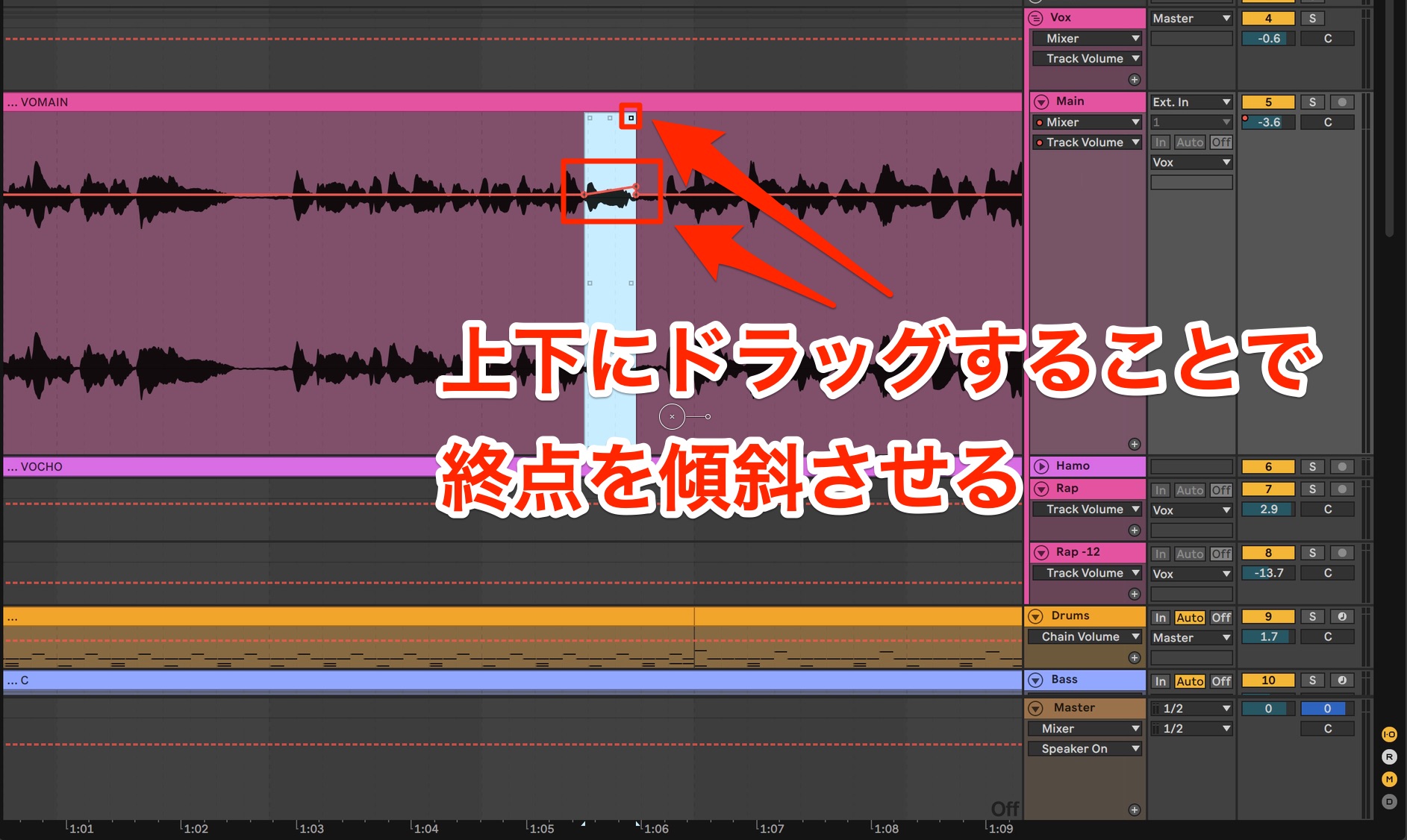Click the 1:04 time ruler marker
Image resolution: width=1407 pixels, height=840 pixels.
click(426, 829)
